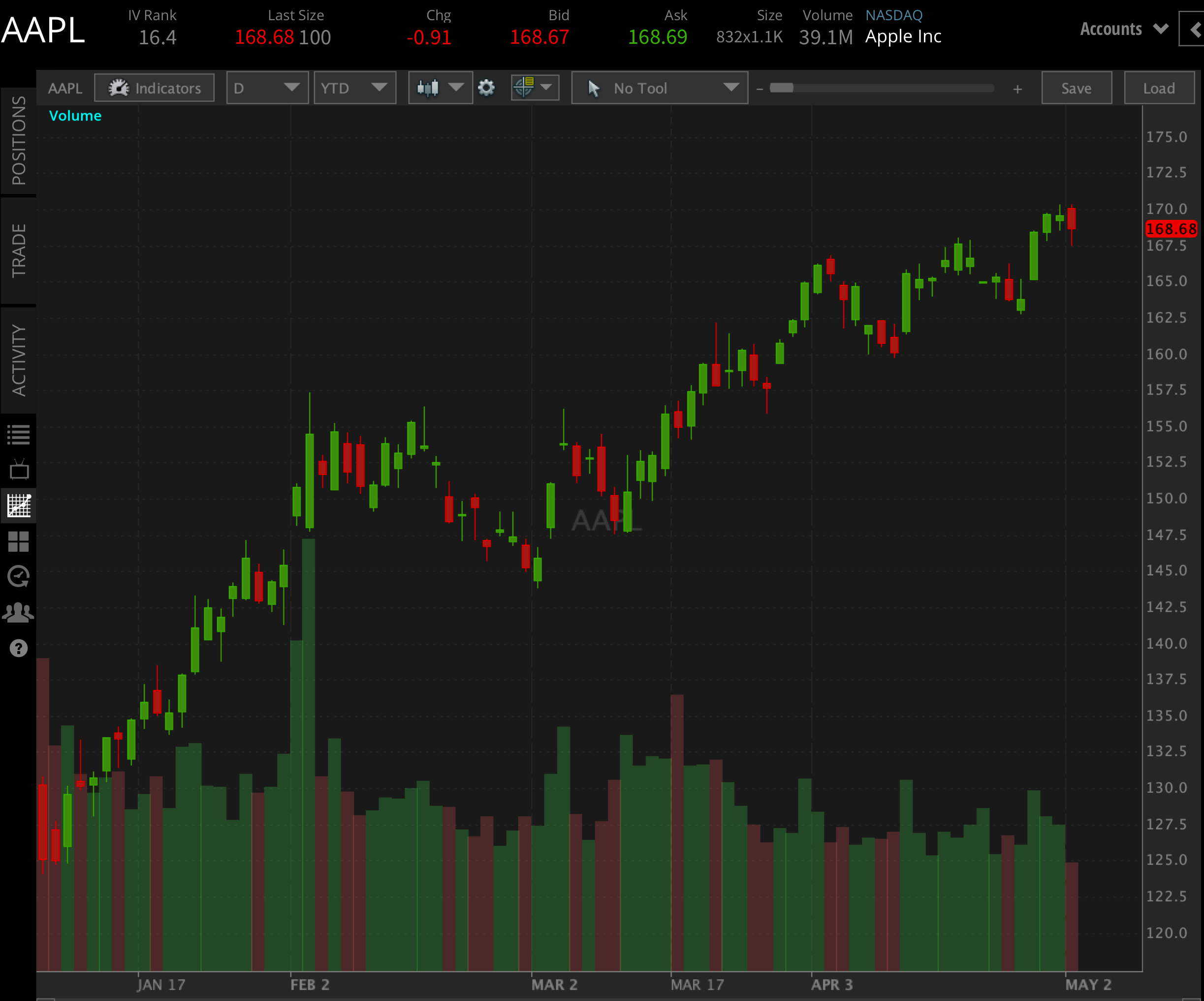Open the four-square grid layout icon
Screen dimensions: 1204x1001
pos(18,541)
